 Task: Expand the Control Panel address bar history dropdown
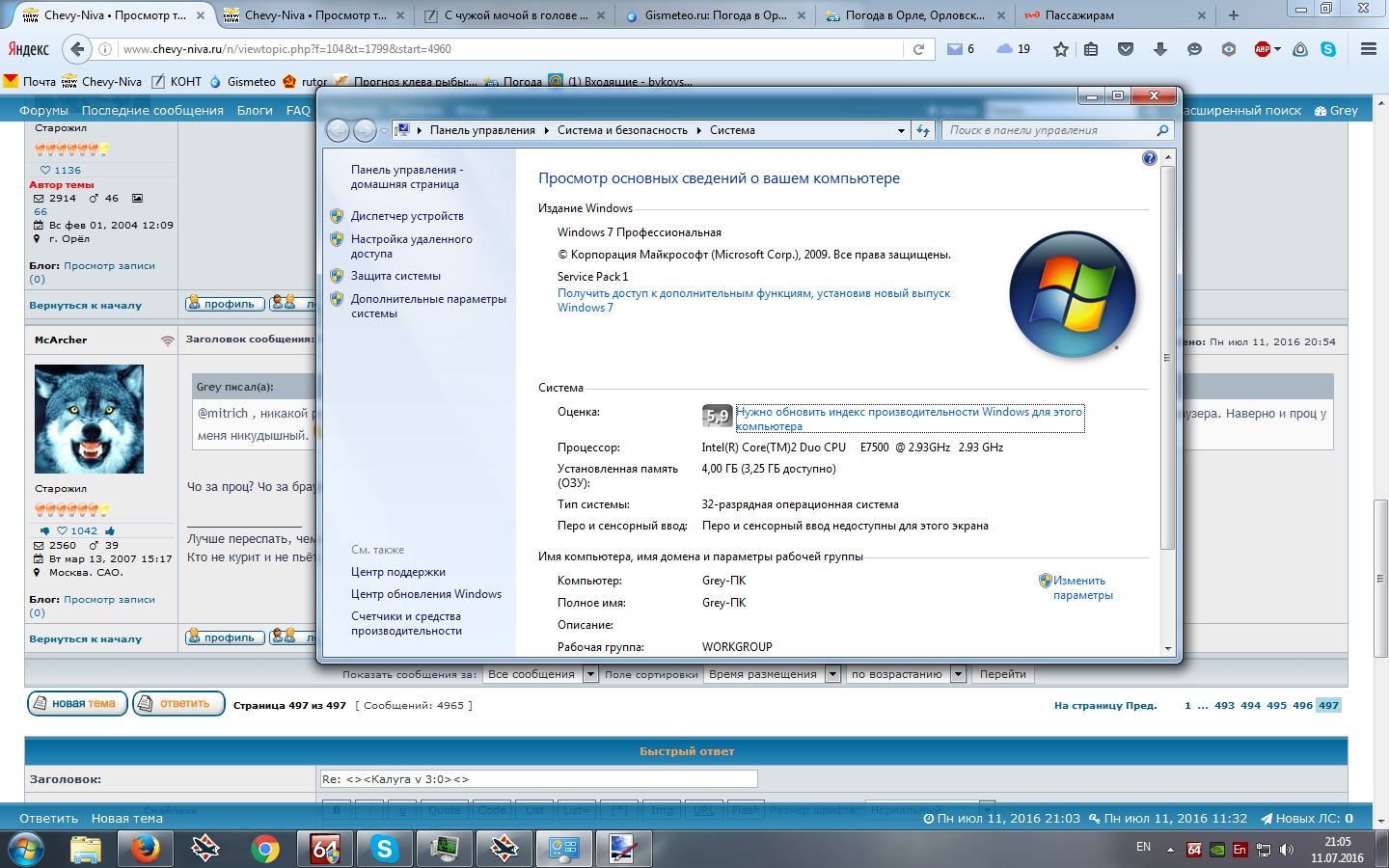point(901,130)
